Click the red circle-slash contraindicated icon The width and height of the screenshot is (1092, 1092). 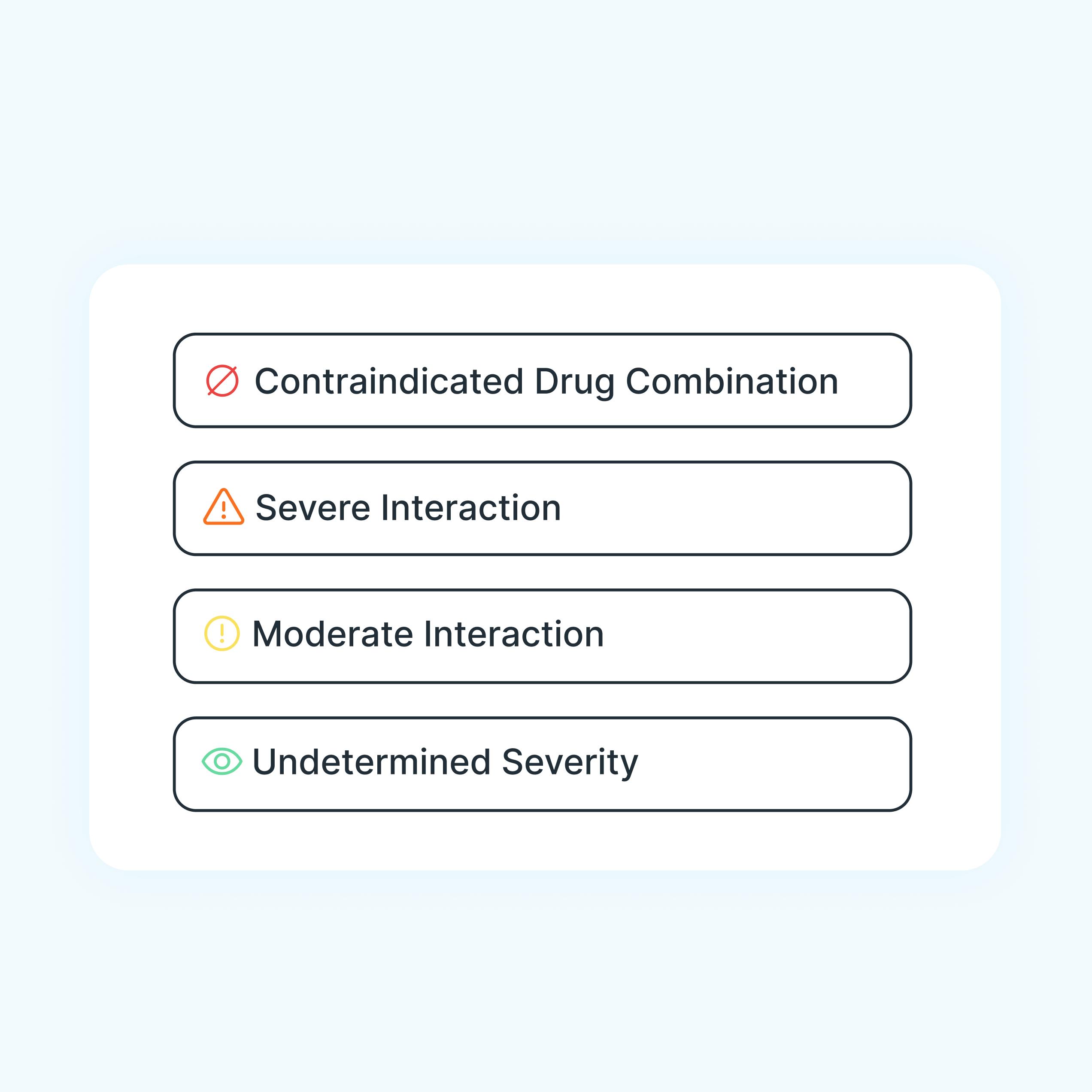click(x=222, y=381)
